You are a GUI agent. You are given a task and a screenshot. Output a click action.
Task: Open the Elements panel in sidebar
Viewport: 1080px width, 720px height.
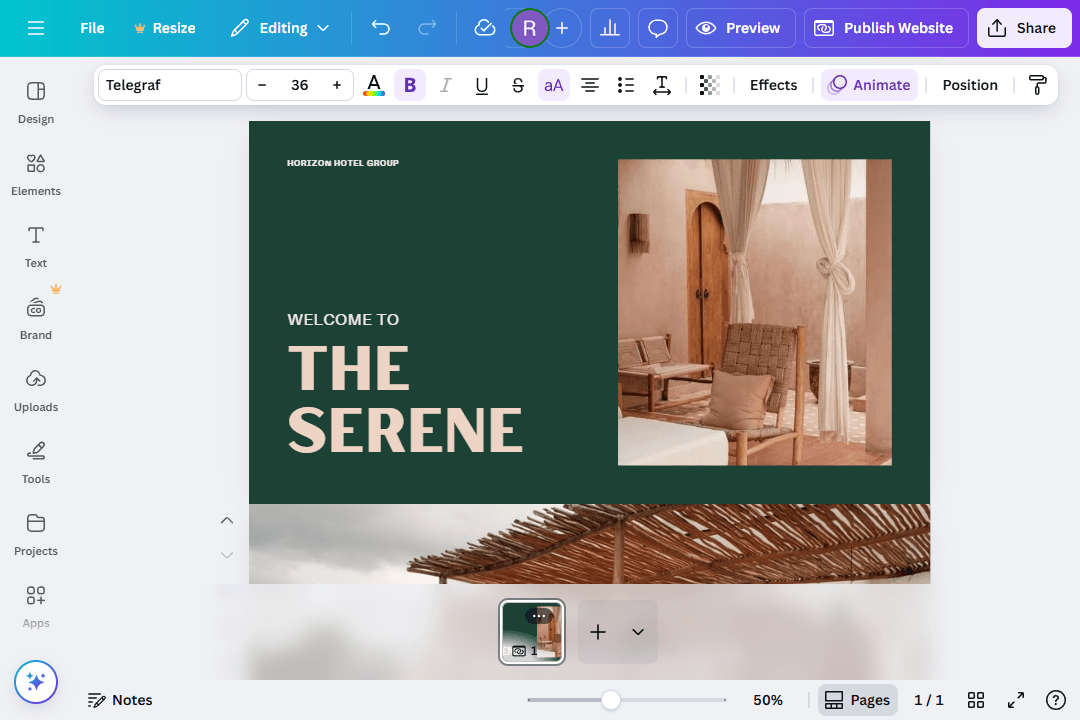point(36,174)
